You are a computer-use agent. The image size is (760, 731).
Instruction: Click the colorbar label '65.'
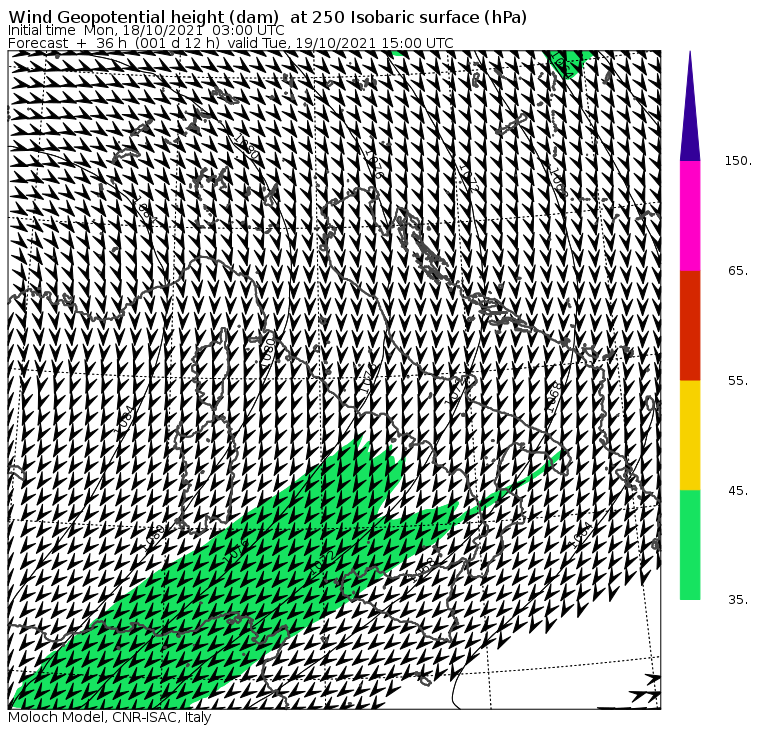738,270
